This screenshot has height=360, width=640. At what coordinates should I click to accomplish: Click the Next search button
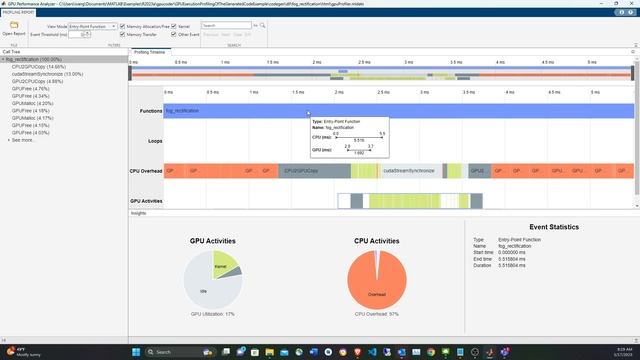tap(226, 35)
